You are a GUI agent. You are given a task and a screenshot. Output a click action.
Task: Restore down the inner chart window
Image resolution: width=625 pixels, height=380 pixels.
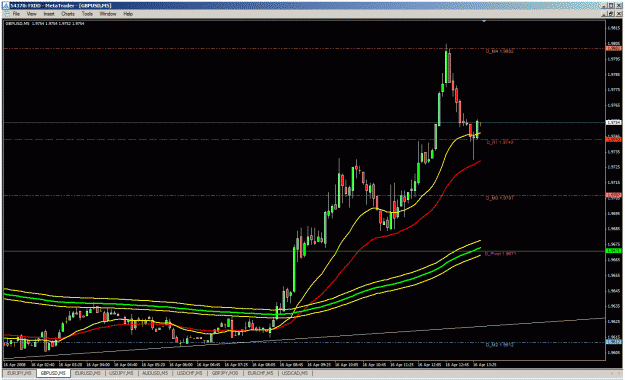611,14
